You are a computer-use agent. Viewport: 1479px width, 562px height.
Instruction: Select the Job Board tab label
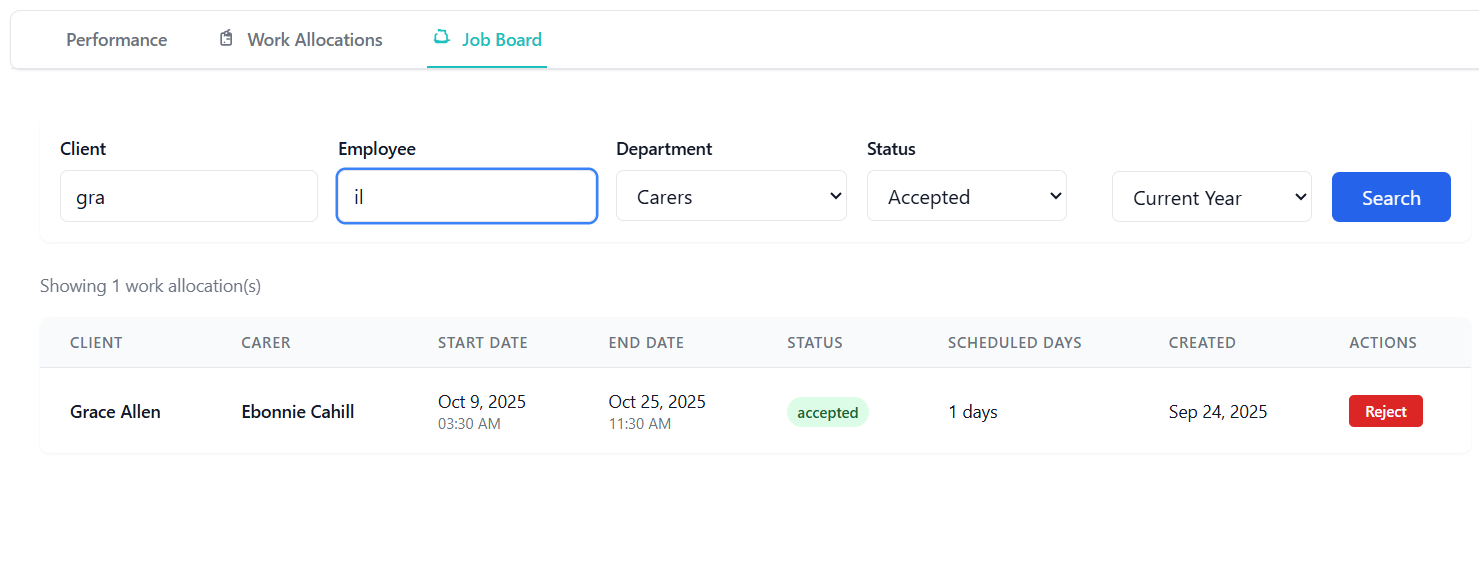point(501,40)
